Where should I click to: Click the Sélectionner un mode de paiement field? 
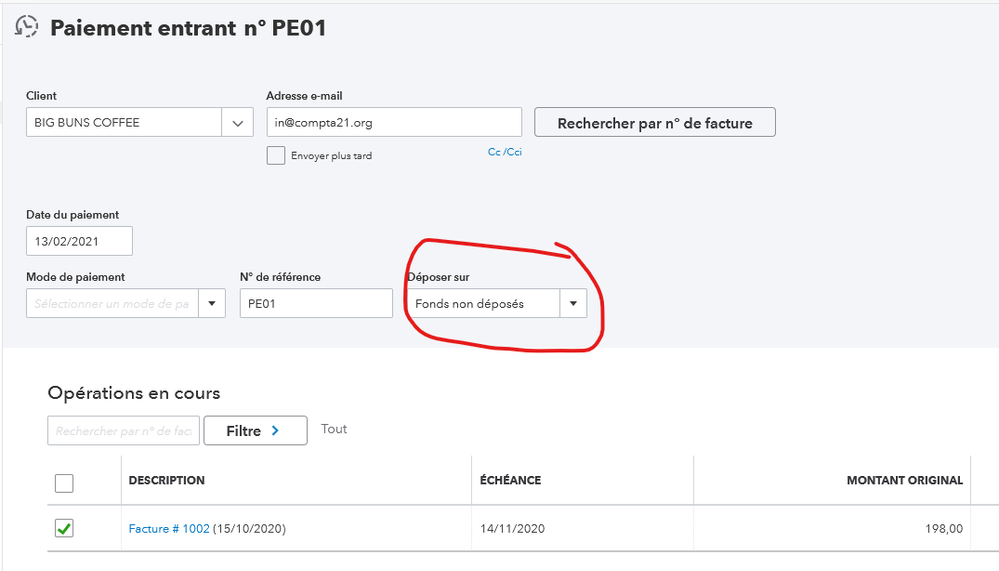(112, 303)
